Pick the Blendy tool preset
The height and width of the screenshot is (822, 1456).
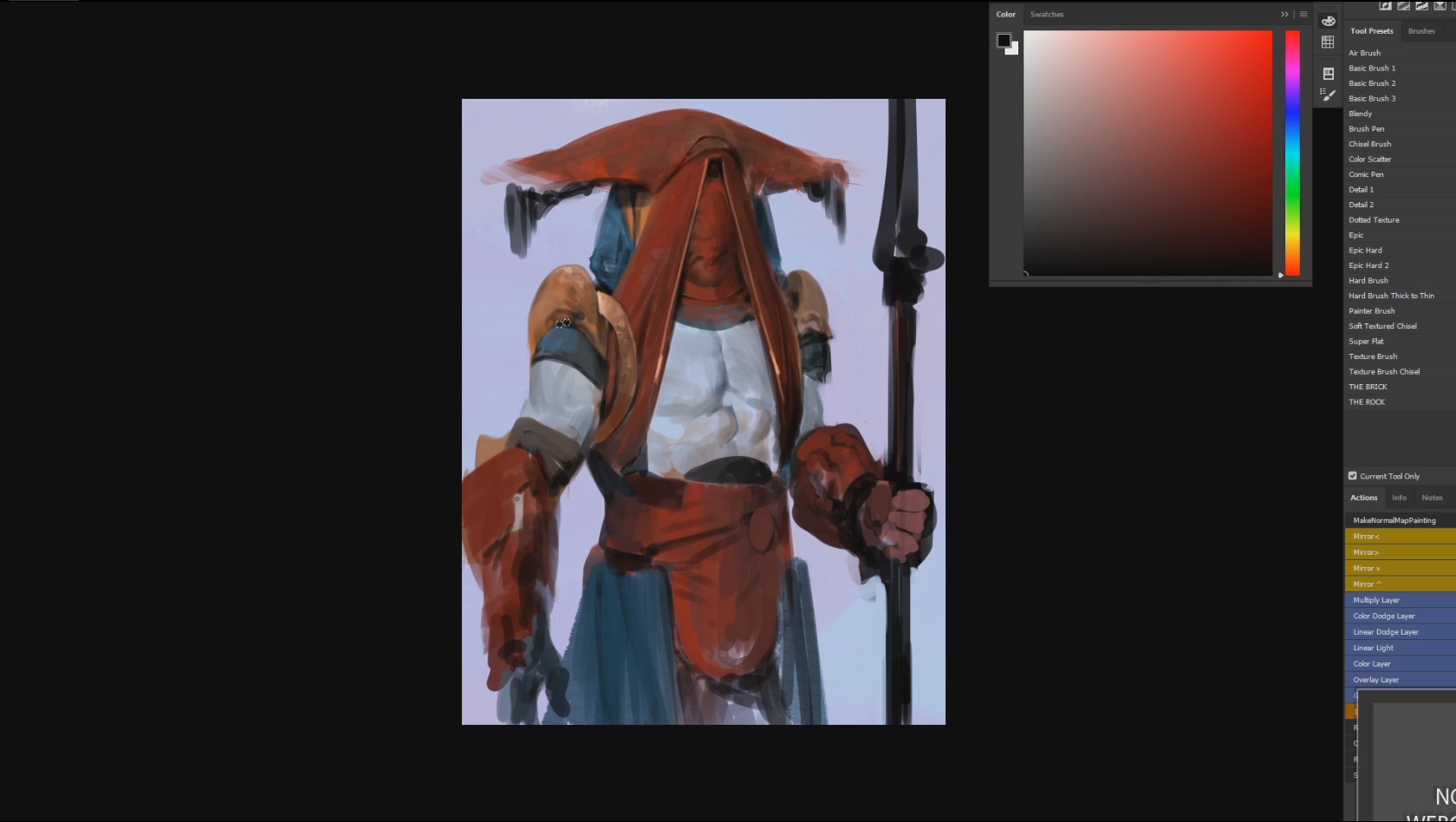1401,114
